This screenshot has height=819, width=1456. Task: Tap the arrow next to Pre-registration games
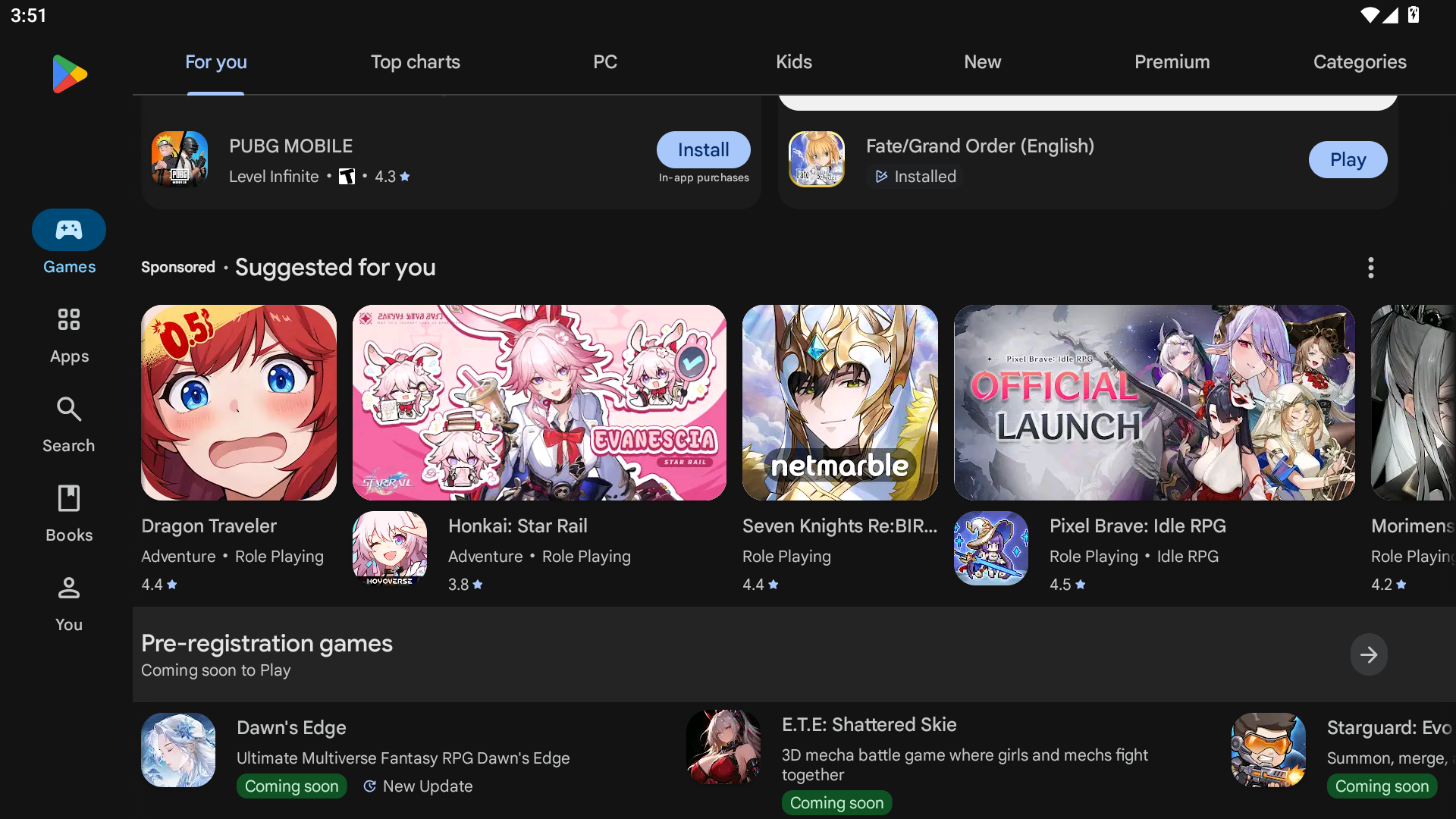(x=1369, y=654)
